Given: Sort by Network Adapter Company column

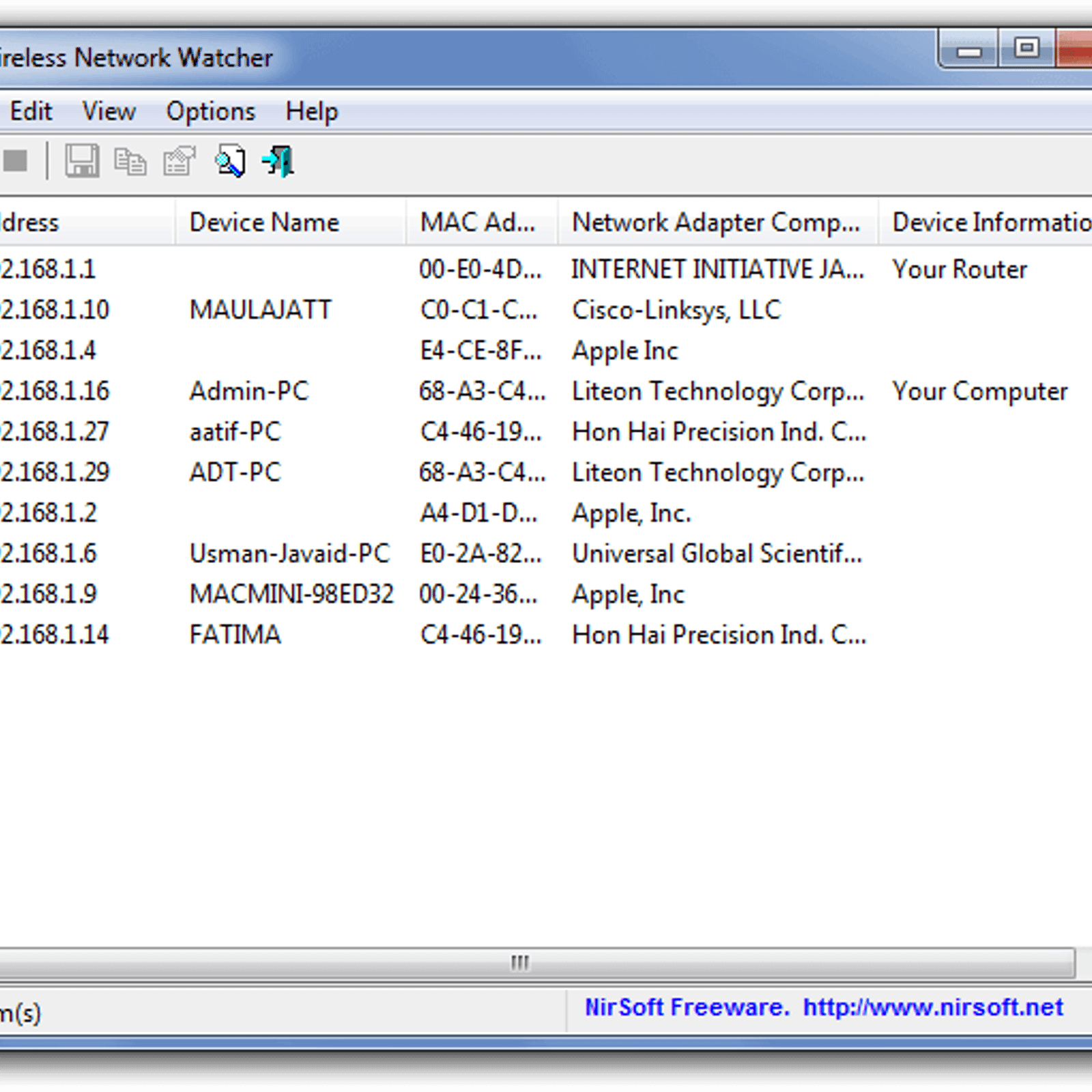Looking at the screenshot, I should click(x=715, y=222).
